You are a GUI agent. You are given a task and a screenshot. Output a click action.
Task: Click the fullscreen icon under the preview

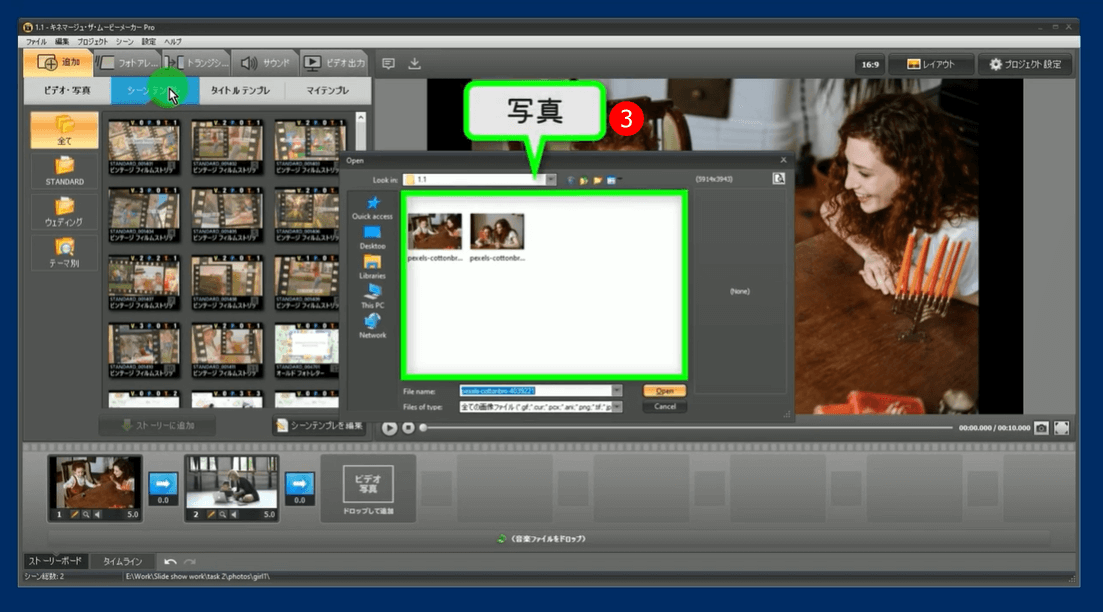coord(1061,428)
